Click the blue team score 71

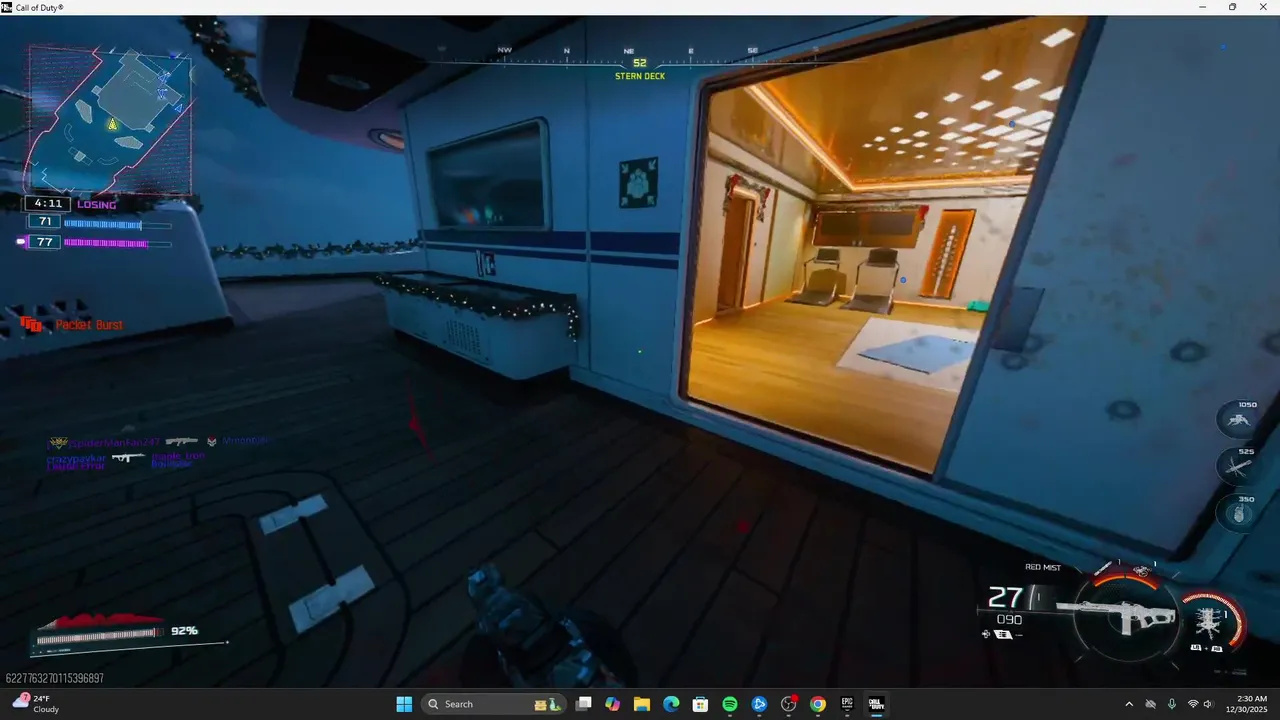pyautogui.click(x=44, y=222)
